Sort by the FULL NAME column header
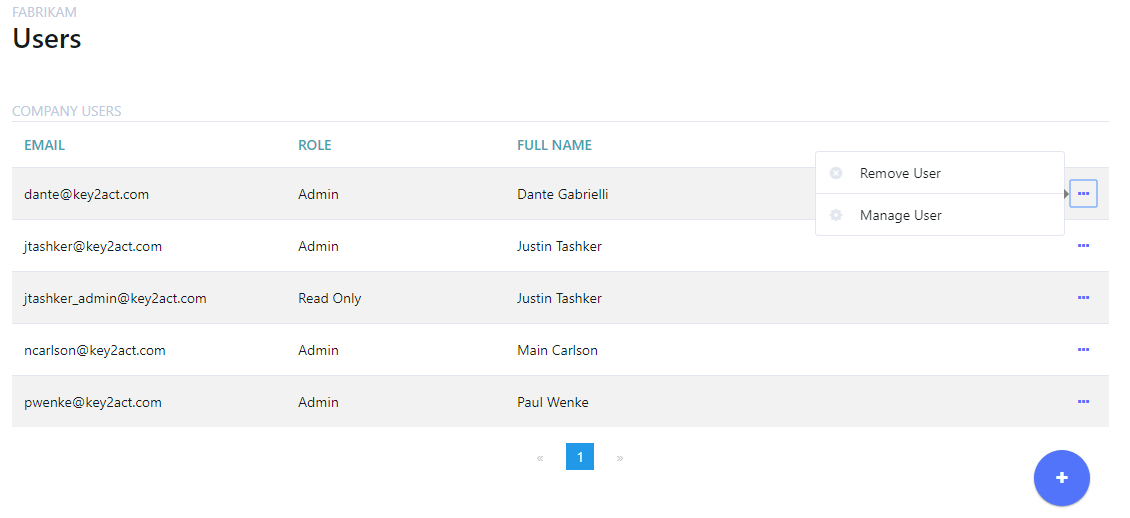This screenshot has width=1130, height=518. 554,145
